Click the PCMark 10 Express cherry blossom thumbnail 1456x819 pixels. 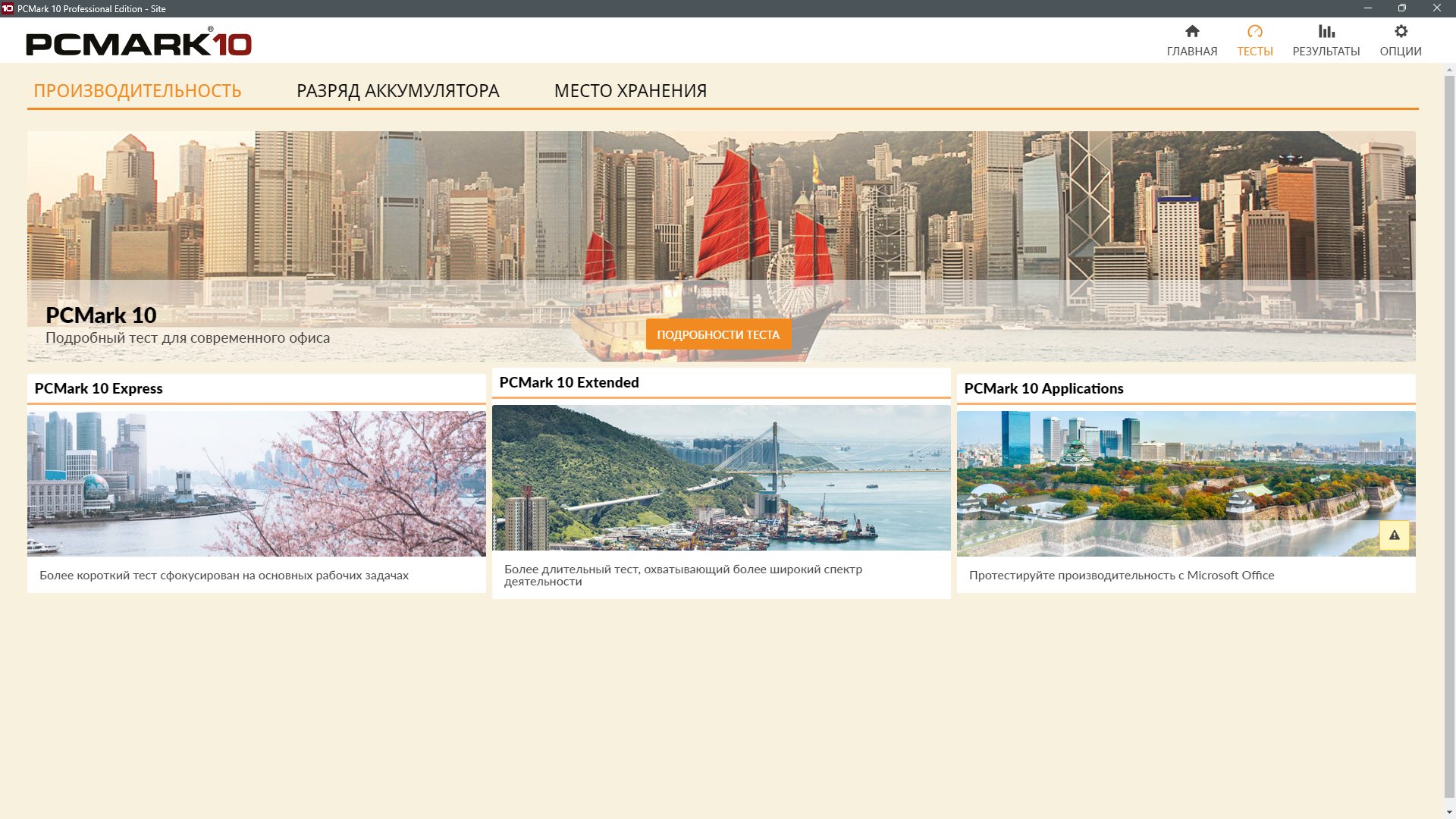click(x=256, y=484)
